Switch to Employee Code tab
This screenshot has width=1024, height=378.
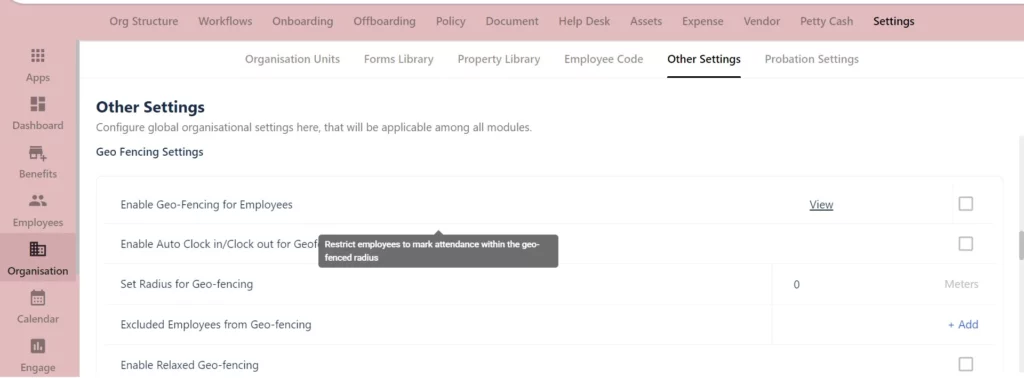point(603,59)
